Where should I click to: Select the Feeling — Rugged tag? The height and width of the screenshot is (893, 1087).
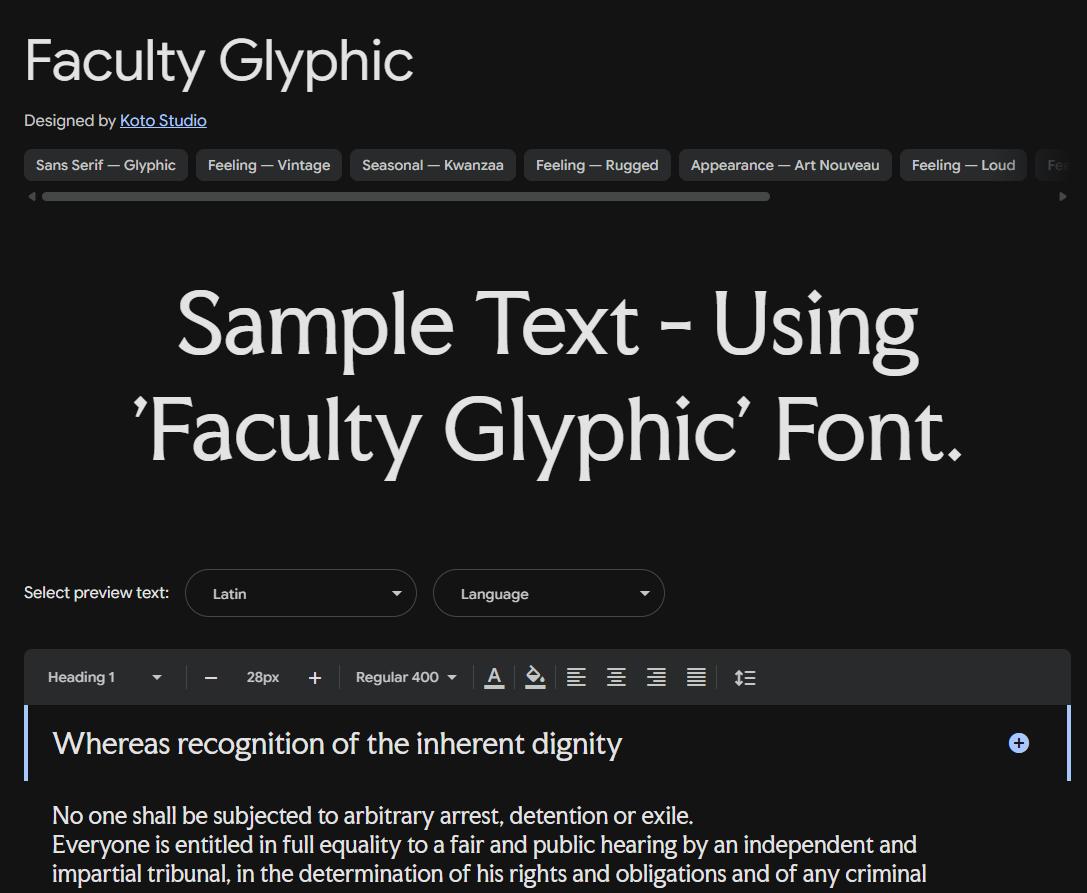[597, 165]
